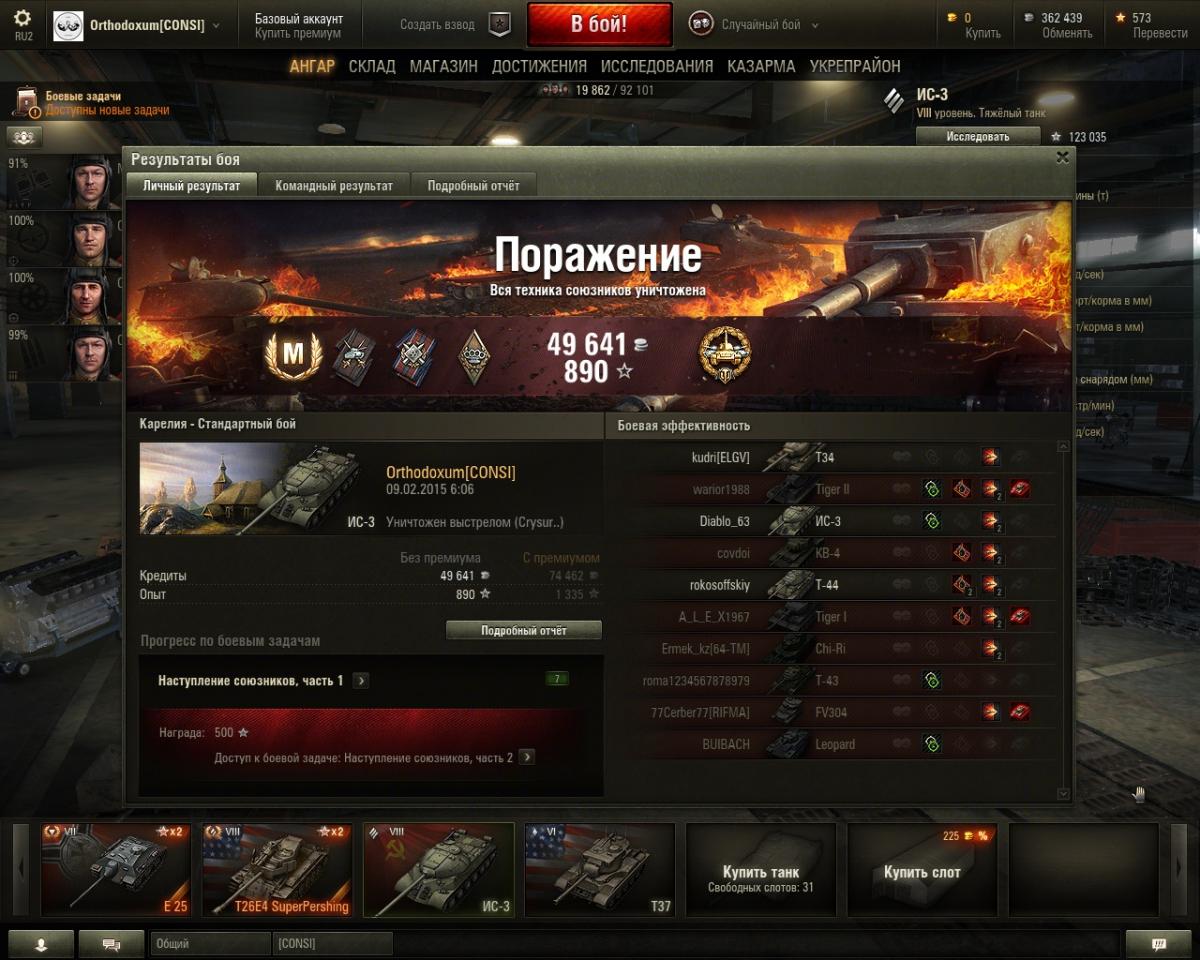Image resolution: width=1200 pixels, height=960 pixels.
Task: Select the achievement badge right of score
Action: [725, 355]
